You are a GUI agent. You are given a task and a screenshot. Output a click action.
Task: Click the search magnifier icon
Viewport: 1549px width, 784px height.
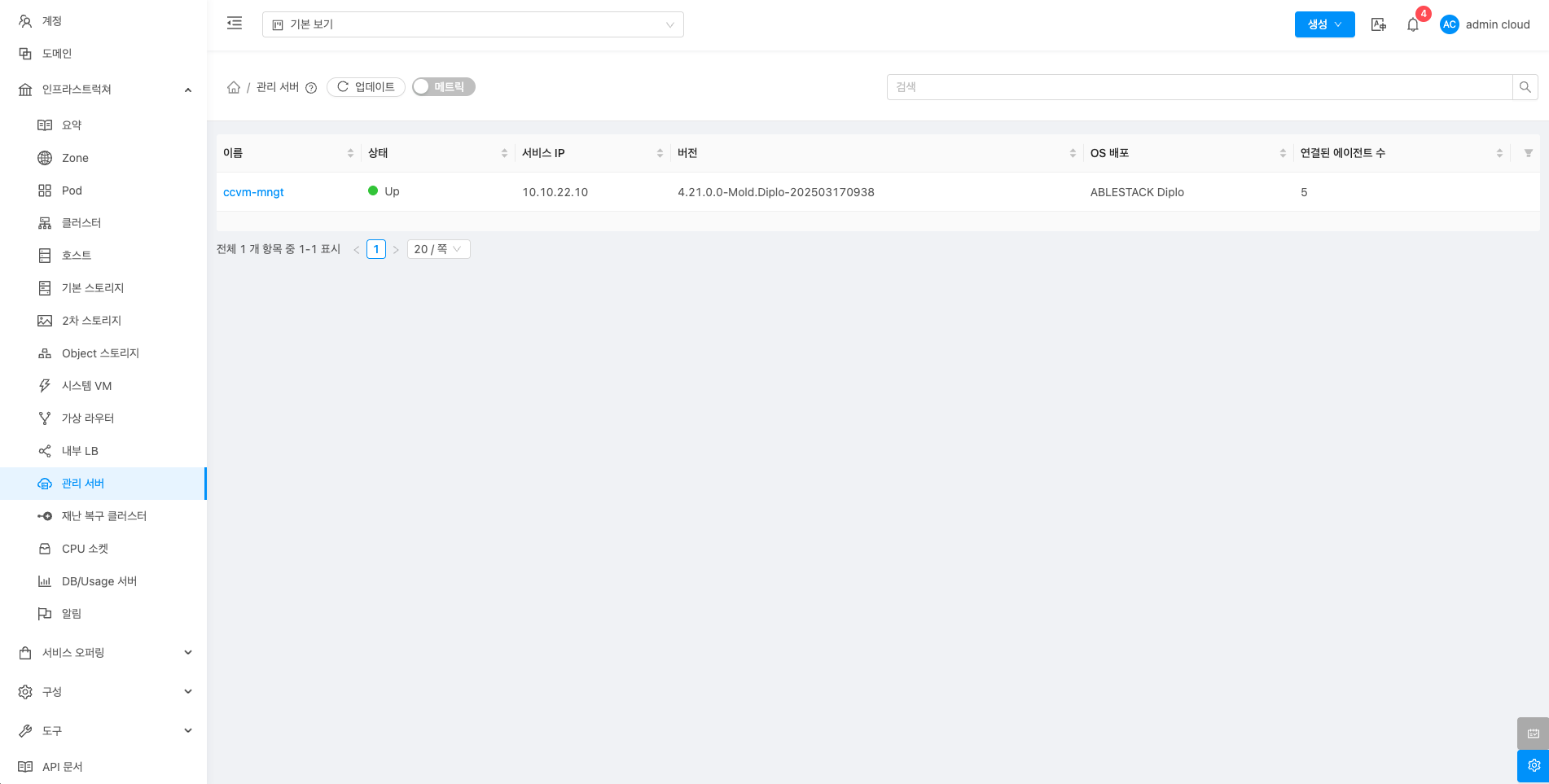click(1525, 87)
